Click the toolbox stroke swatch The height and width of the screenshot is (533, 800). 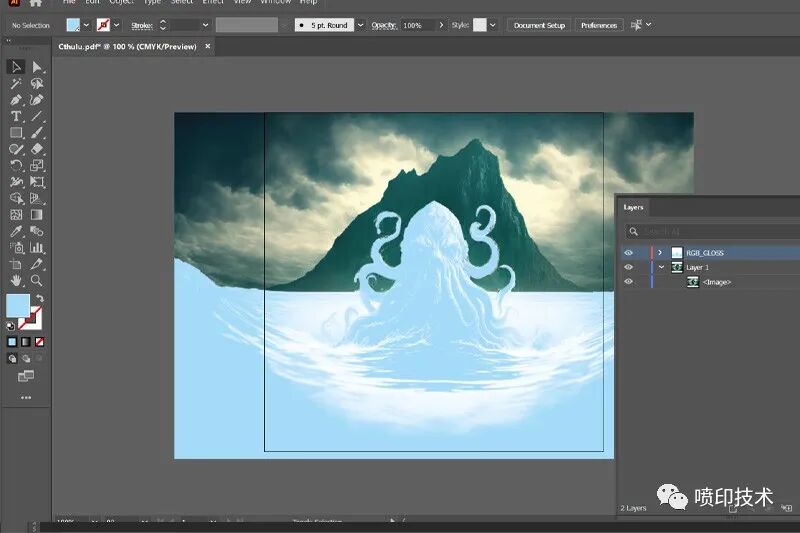(31, 318)
